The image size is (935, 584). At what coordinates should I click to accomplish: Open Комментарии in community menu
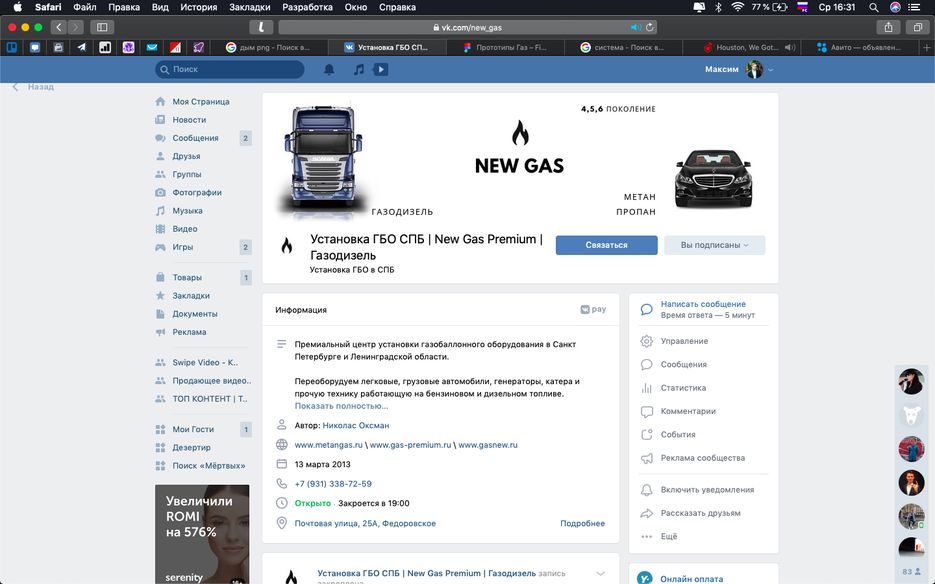point(688,411)
